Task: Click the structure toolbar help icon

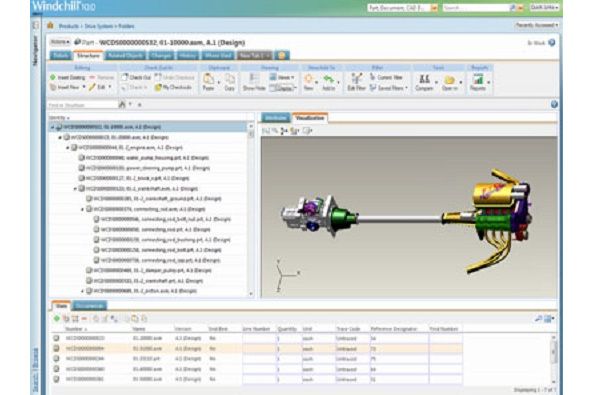Action: coord(554,104)
